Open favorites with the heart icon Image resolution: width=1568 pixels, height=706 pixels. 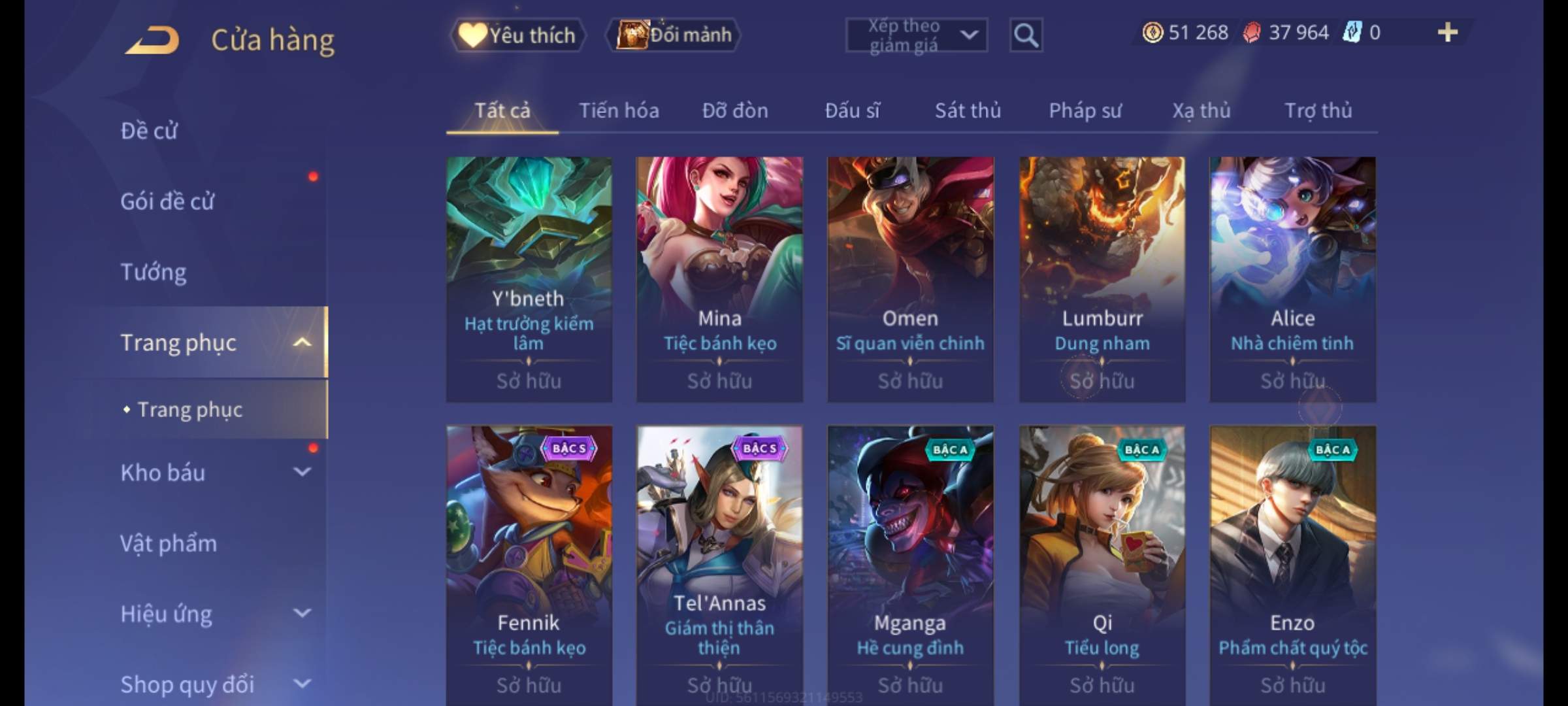(472, 35)
